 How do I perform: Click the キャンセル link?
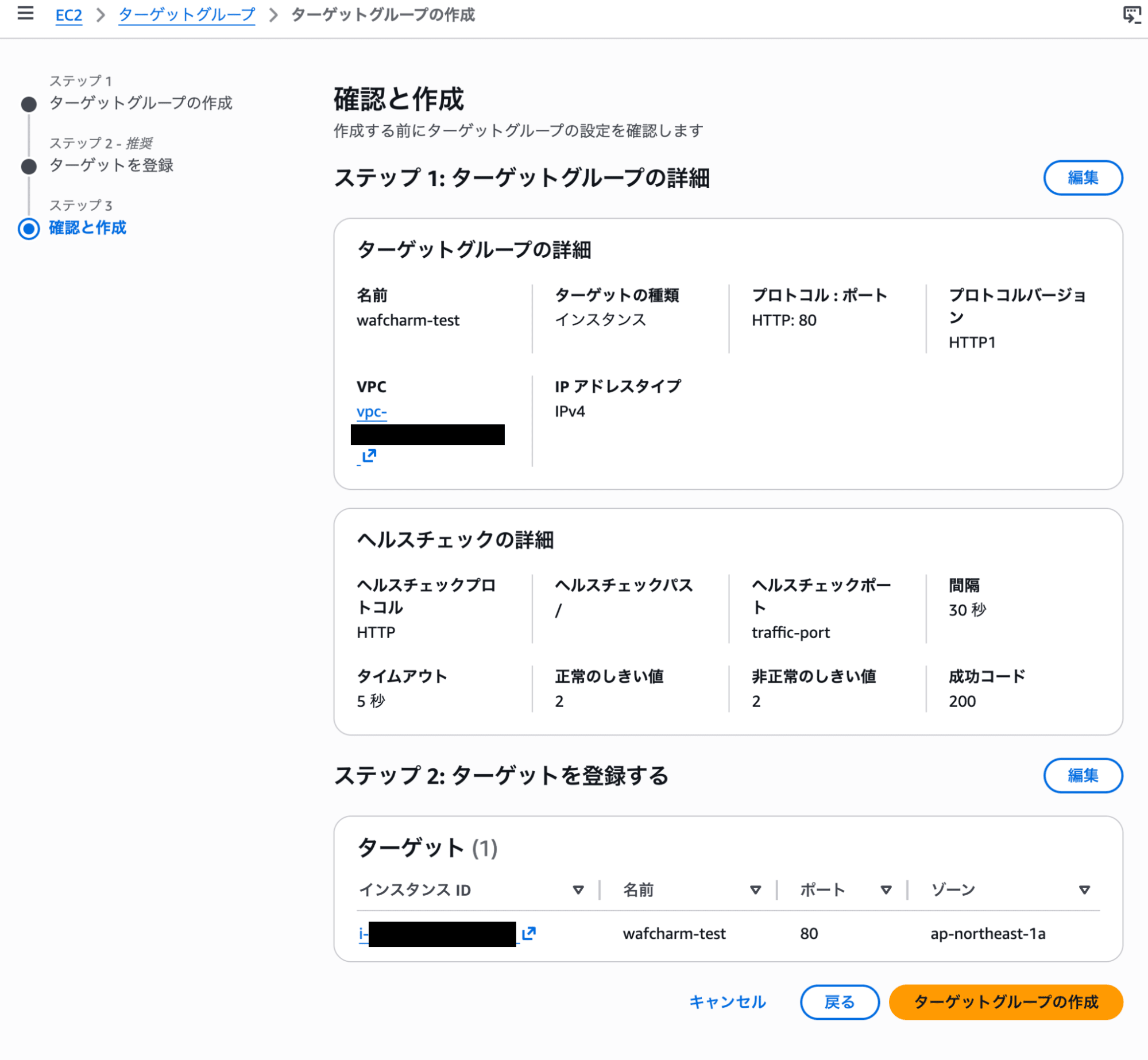tap(727, 1002)
